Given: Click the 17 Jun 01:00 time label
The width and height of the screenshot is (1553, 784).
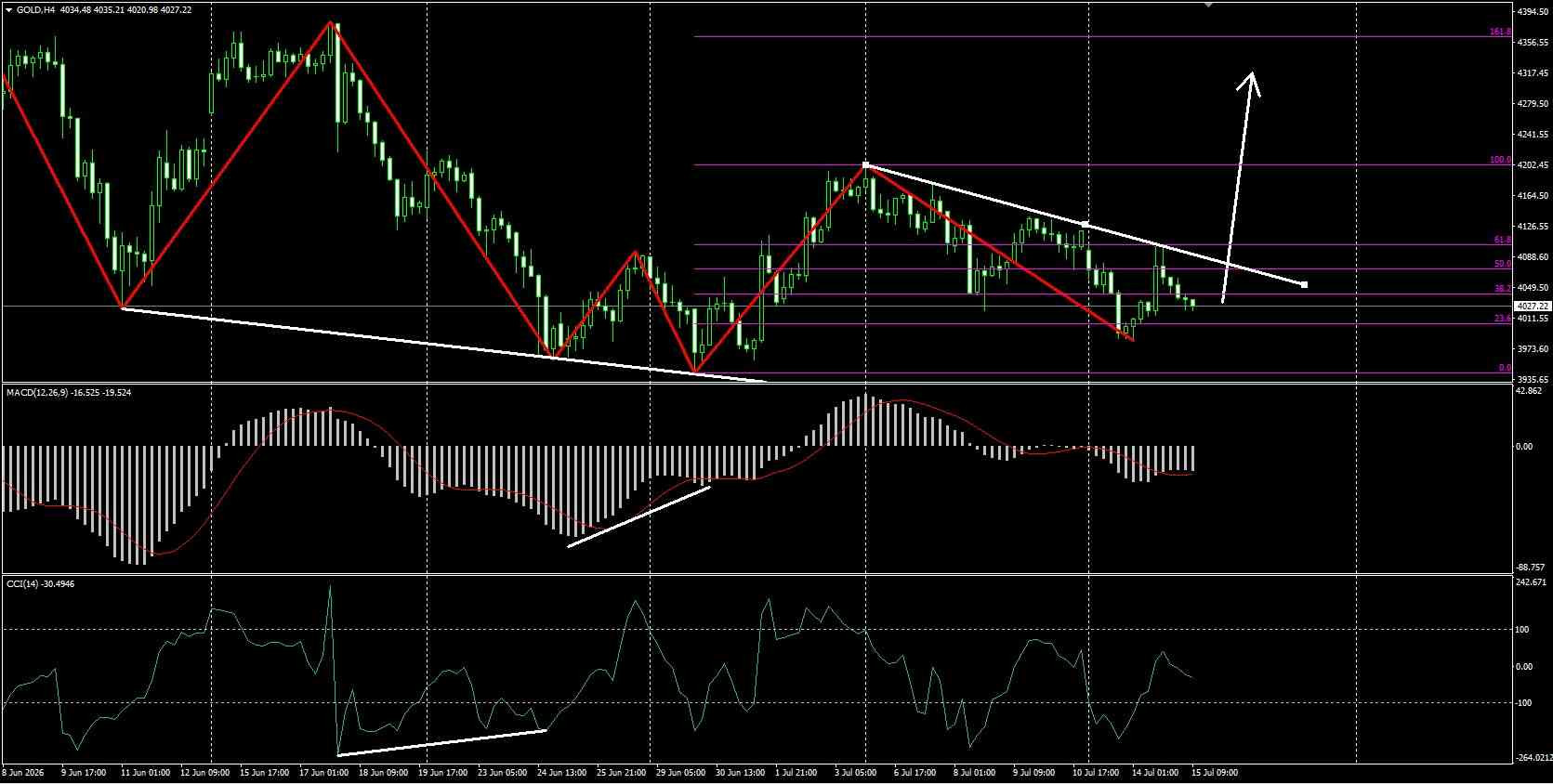Looking at the screenshot, I should click(x=325, y=772).
